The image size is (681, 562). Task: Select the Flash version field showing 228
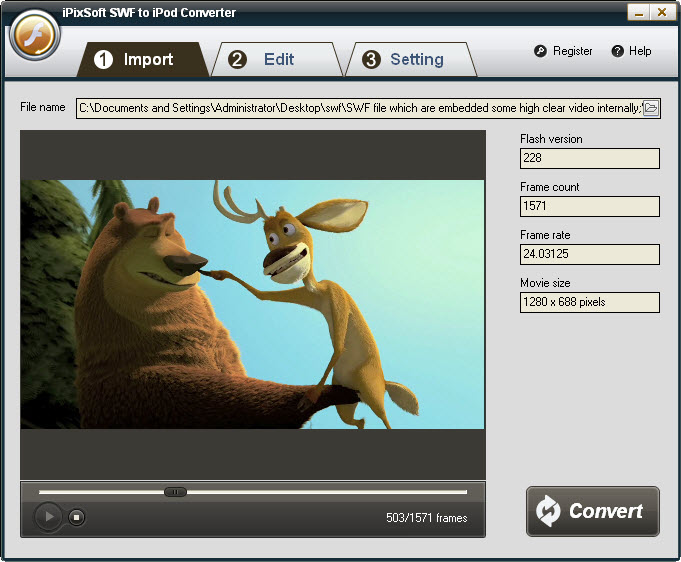tap(590, 158)
